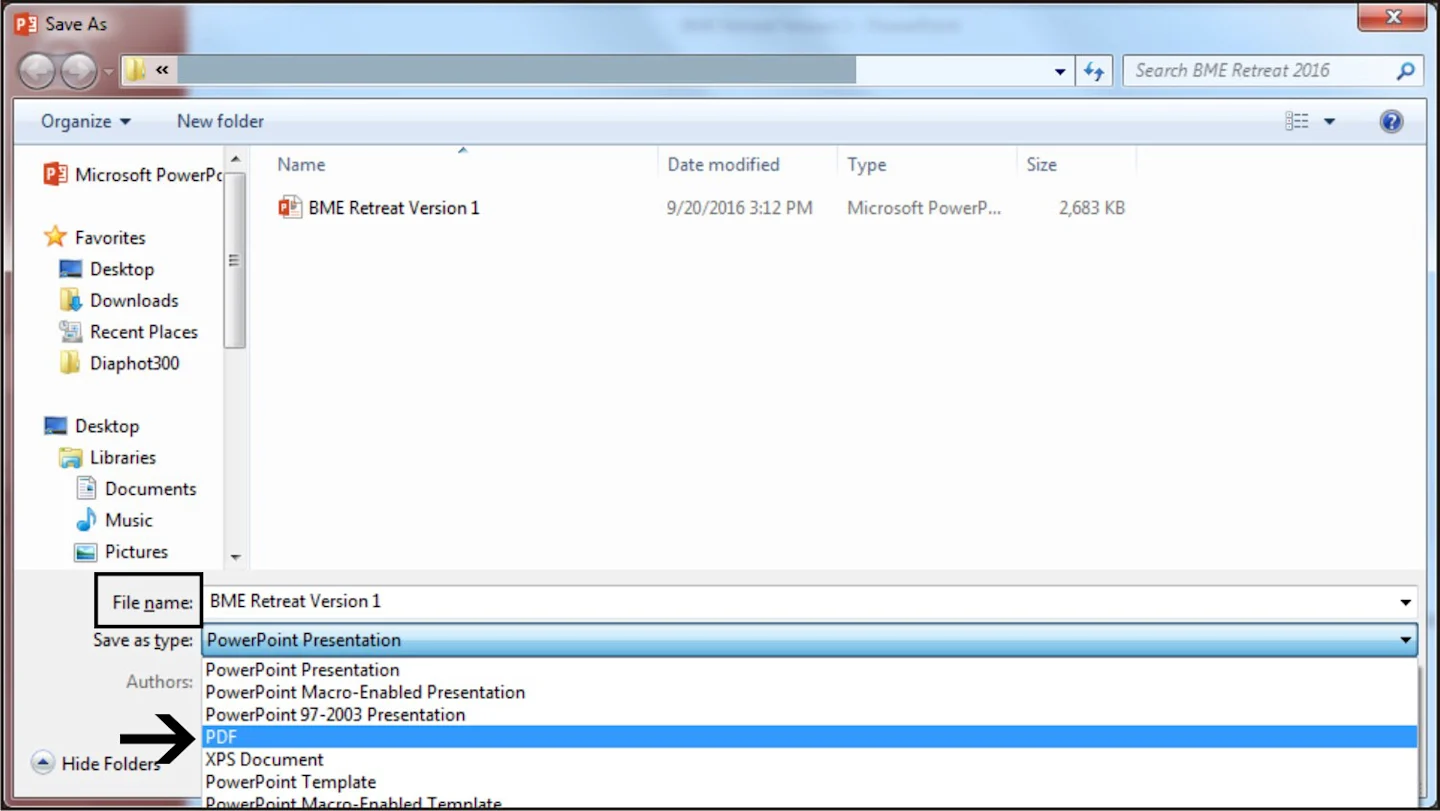Select Favorites in the navigation pane

pos(95,237)
